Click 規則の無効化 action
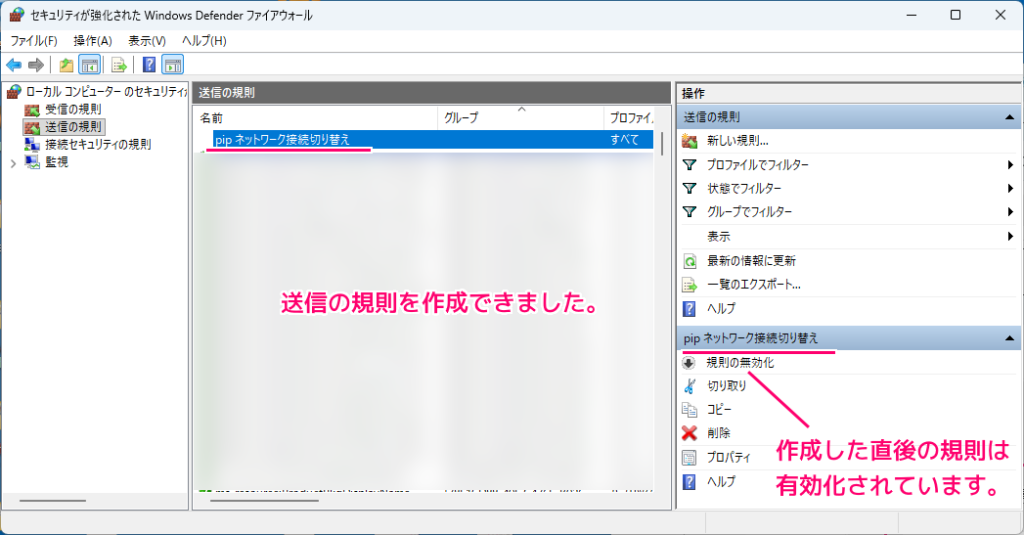 coord(740,363)
